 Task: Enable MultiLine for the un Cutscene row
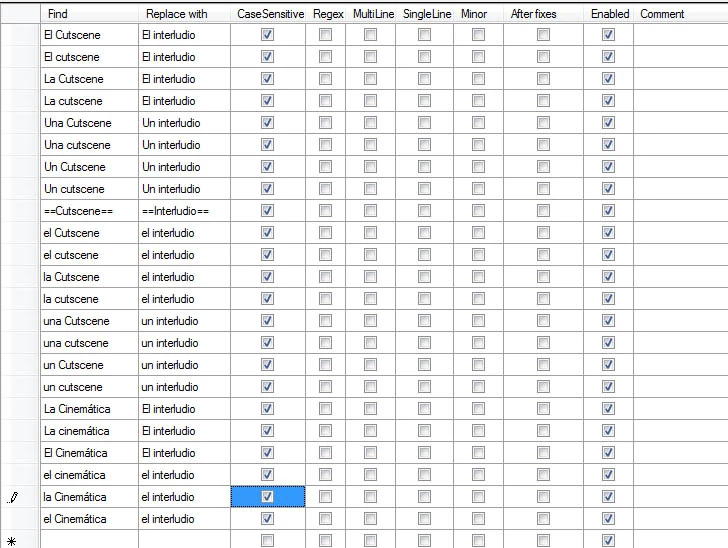(x=370, y=365)
